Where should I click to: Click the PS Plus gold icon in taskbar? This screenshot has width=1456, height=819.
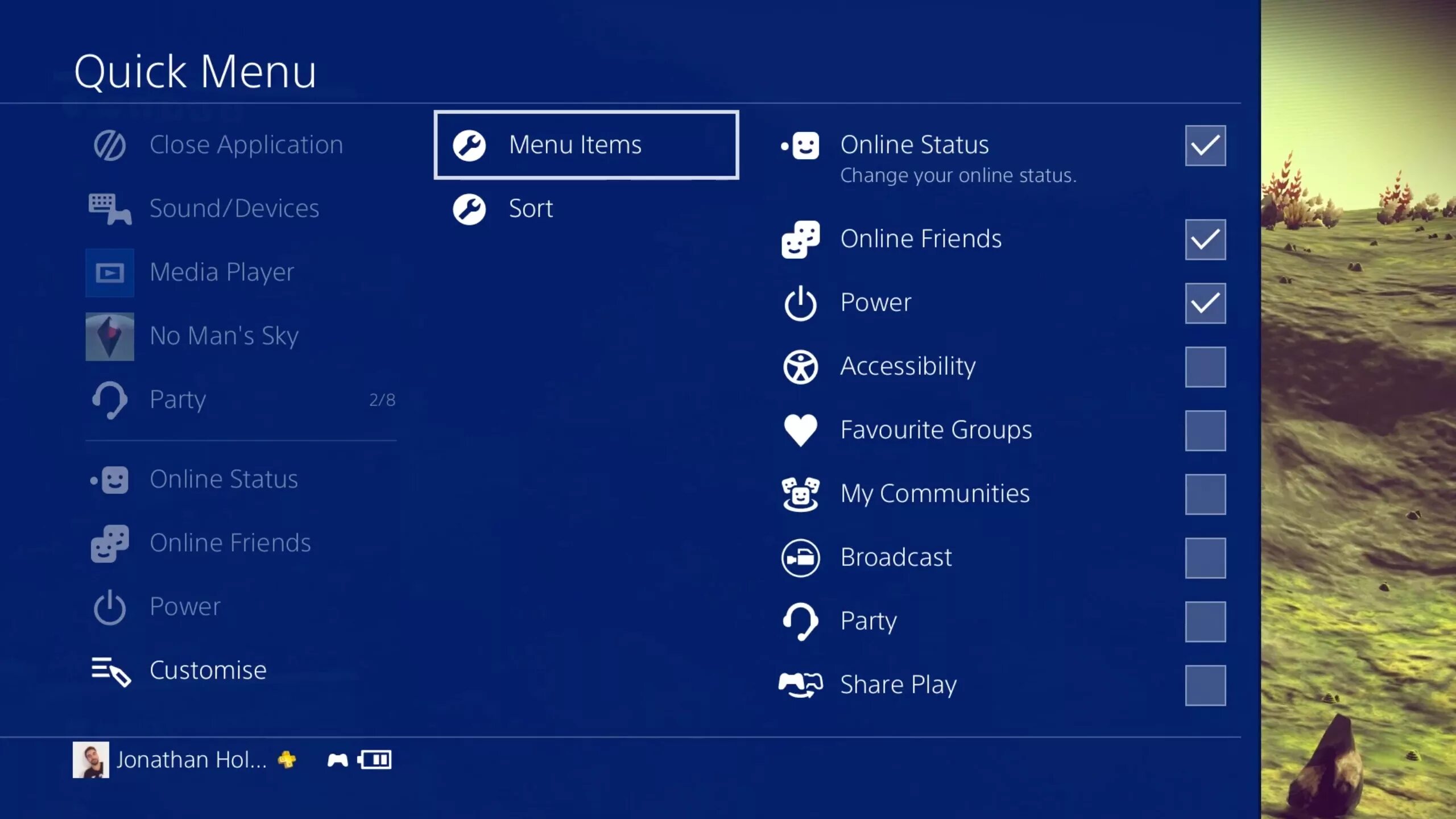click(x=287, y=760)
